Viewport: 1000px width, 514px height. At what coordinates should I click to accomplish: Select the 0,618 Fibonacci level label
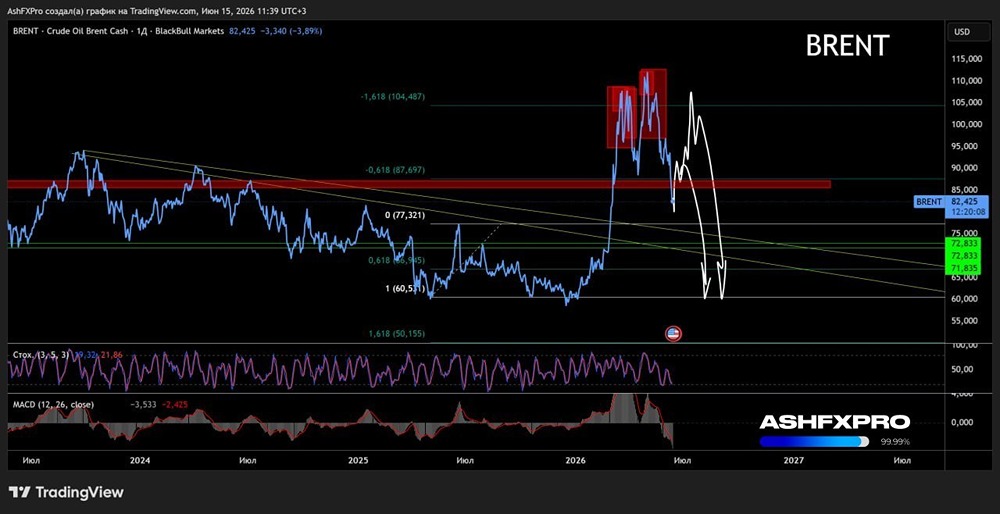point(397,260)
